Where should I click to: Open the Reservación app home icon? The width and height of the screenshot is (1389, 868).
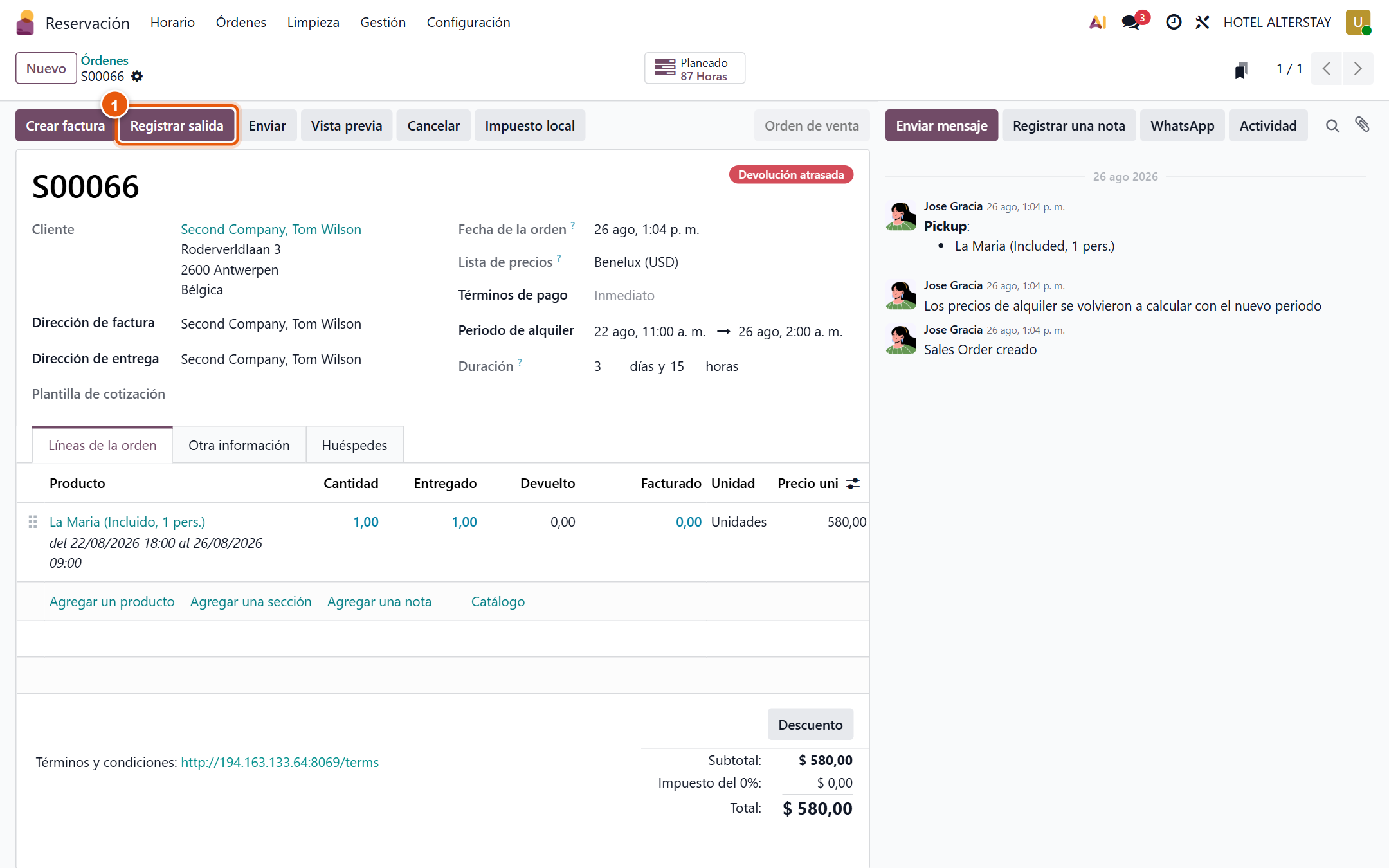click(x=25, y=23)
